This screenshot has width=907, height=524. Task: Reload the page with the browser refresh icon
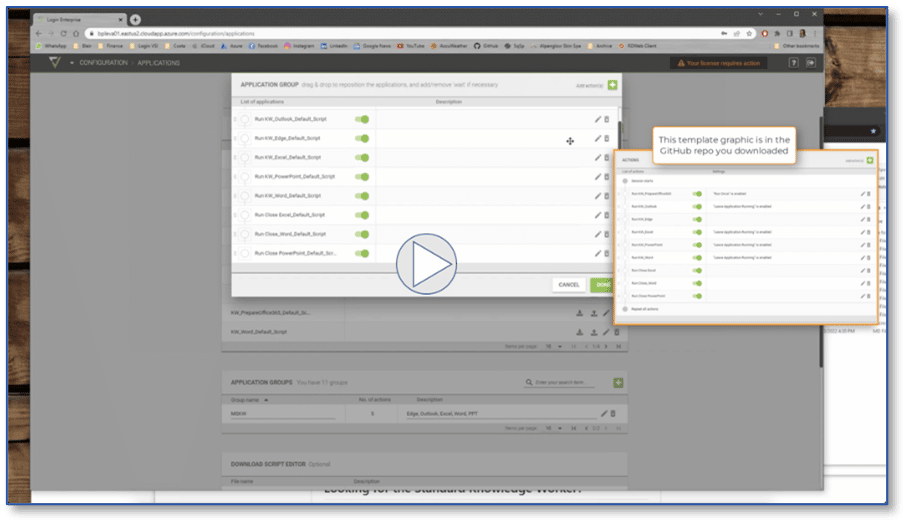click(64, 34)
